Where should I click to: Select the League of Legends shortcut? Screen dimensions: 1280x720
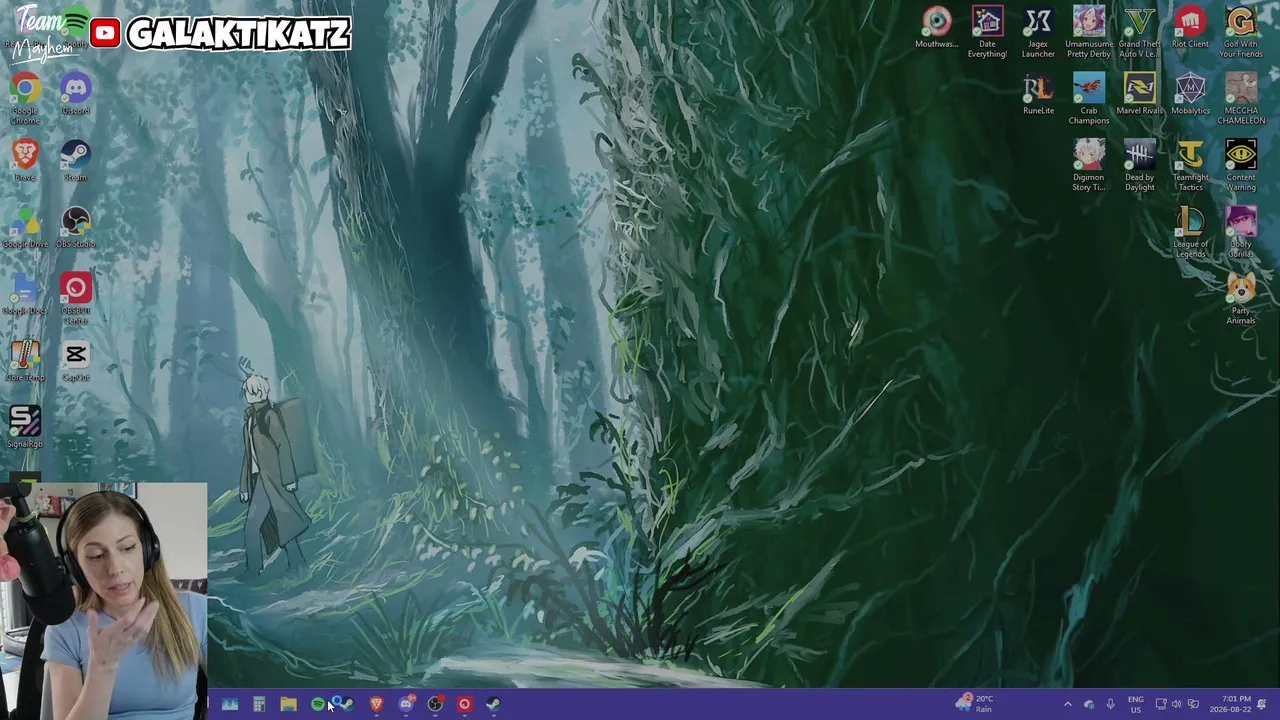(x=1190, y=233)
